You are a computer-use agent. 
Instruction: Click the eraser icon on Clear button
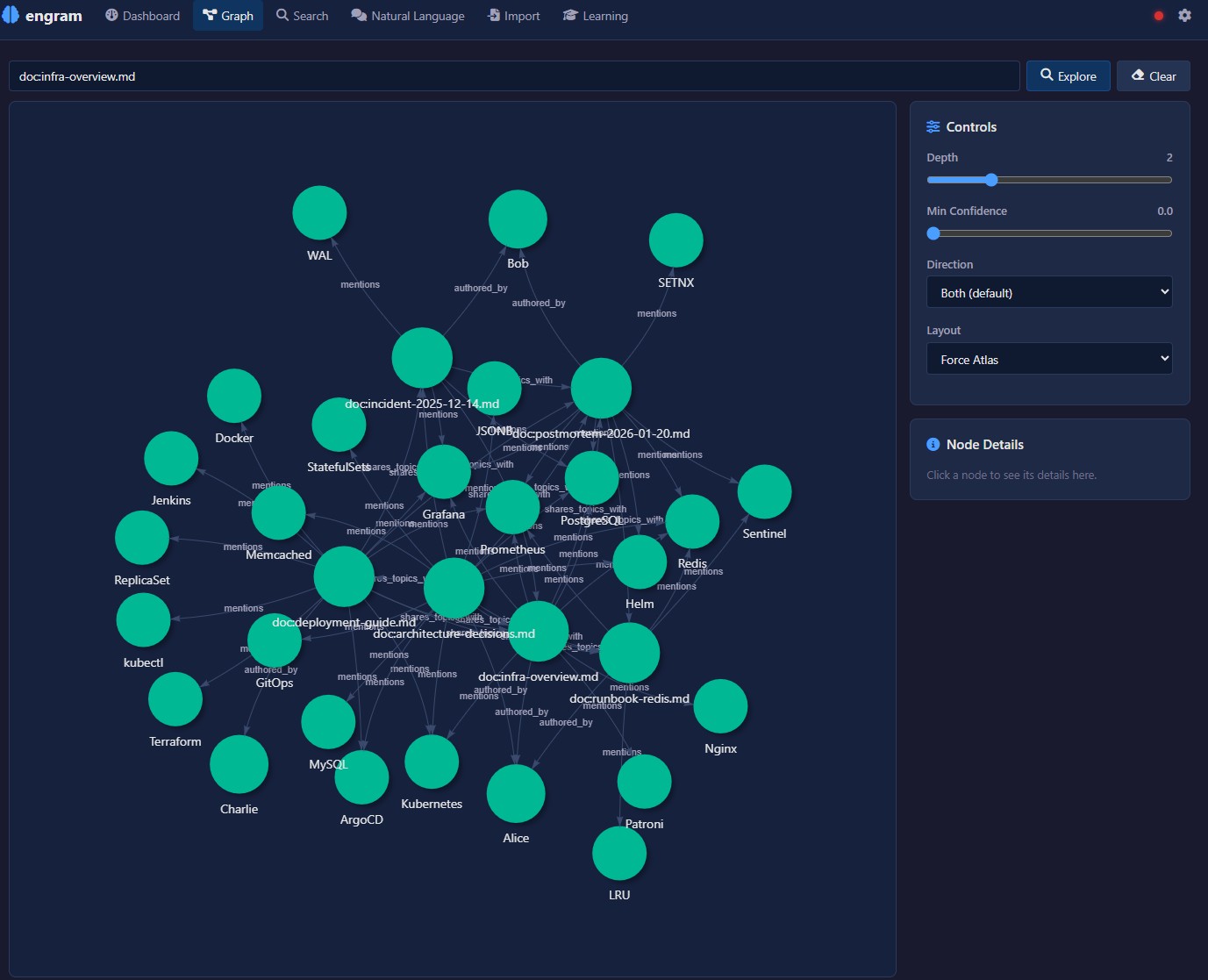tap(1137, 75)
